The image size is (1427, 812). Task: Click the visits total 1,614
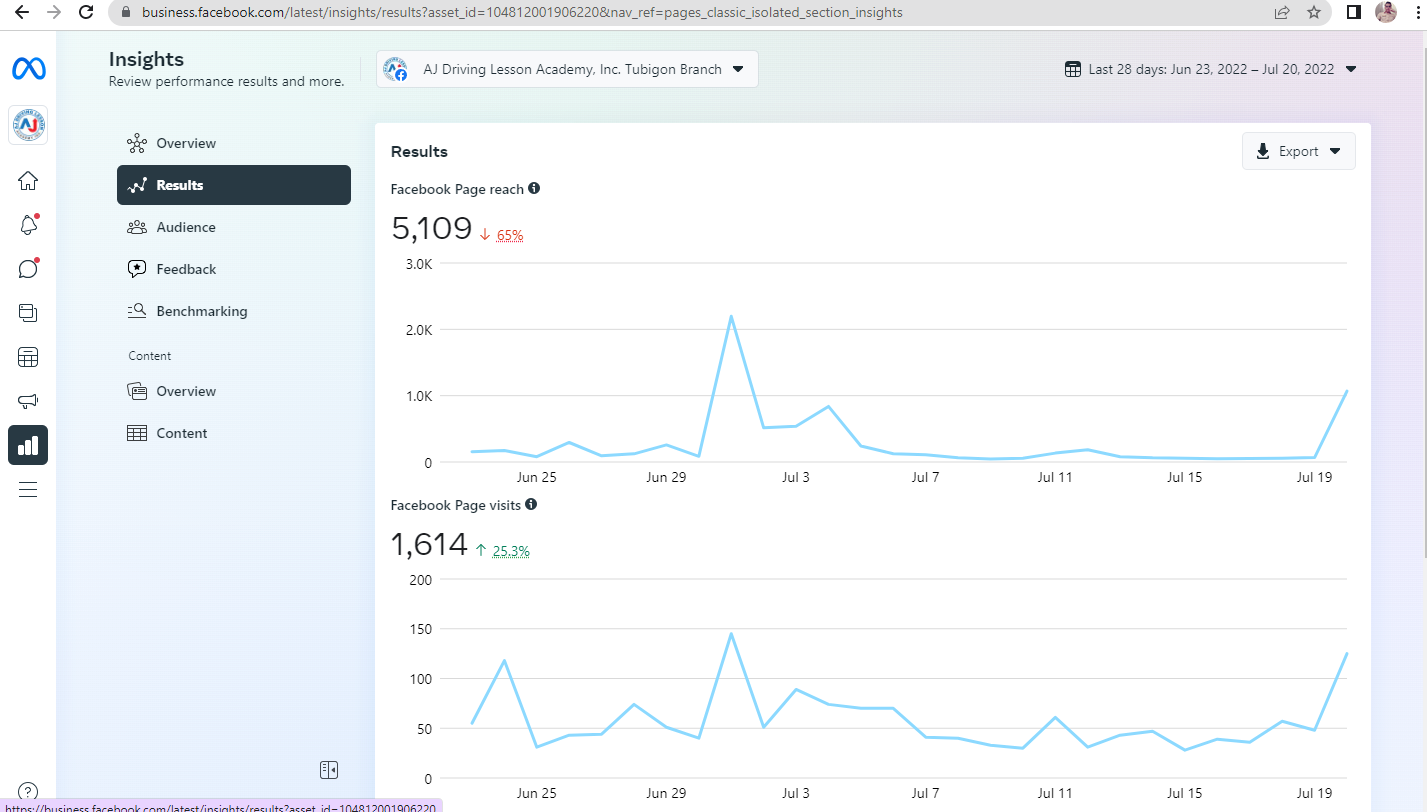pyautogui.click(x=429, y=545)
